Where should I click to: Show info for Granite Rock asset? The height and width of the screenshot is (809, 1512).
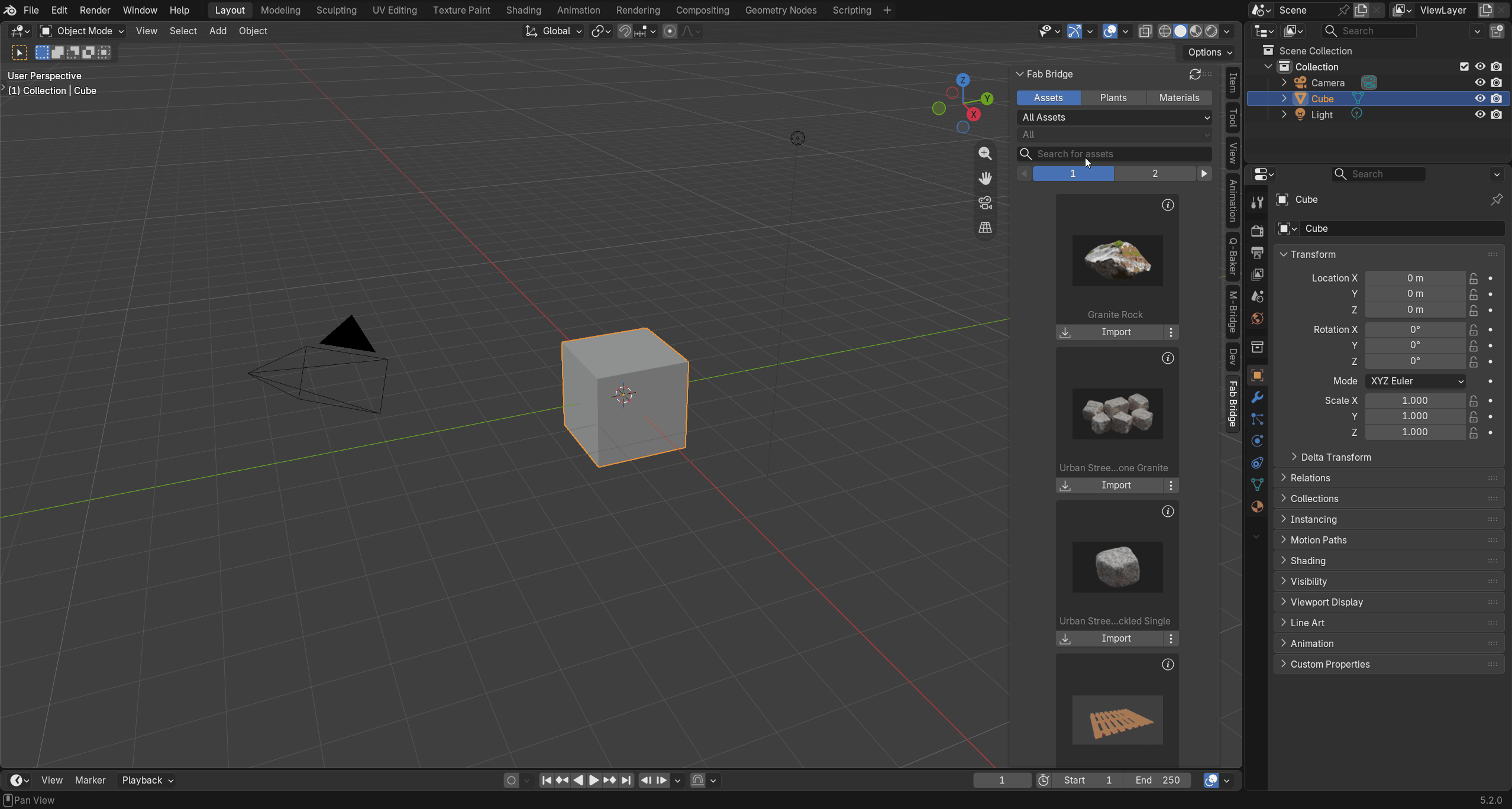(x=1168, y=205)
